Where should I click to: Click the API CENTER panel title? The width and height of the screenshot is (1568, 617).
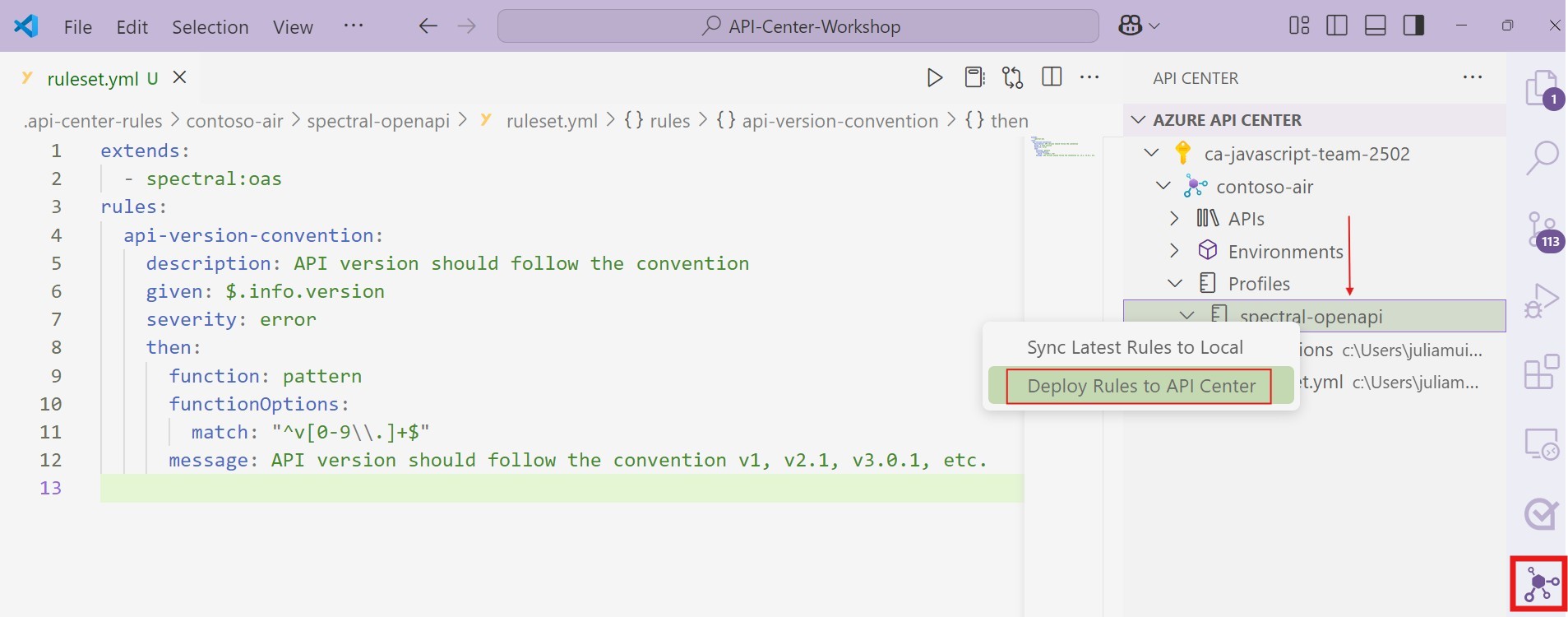point(1196,78)
